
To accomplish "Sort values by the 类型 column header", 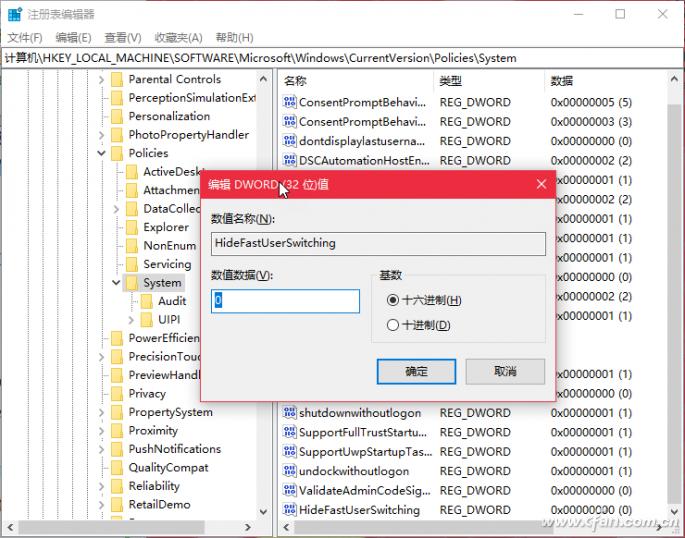I will click(x=489, y=81).
